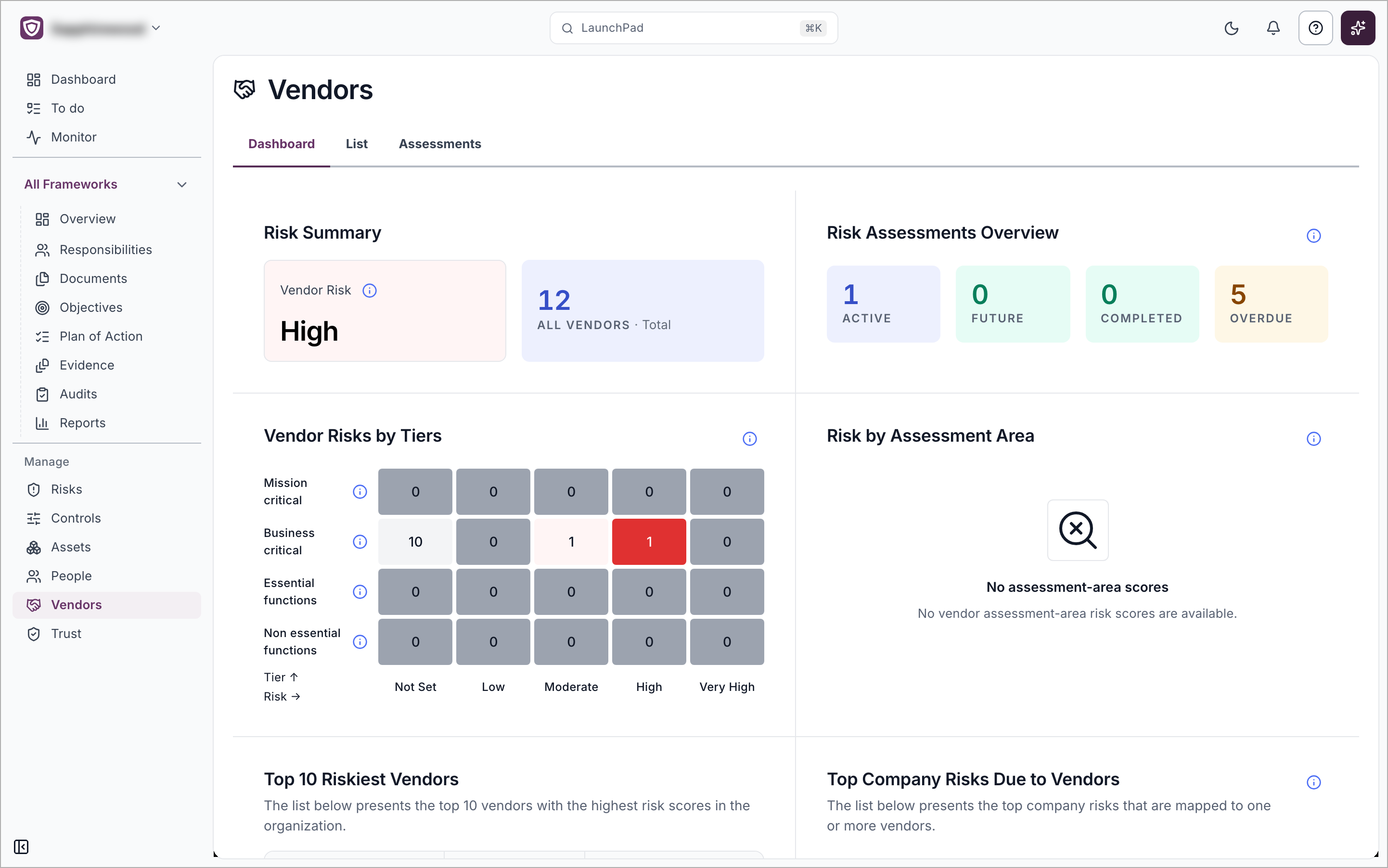Click the Vendor Risk High card
Screen dimensions: 1388x868
tap(385, 310)
